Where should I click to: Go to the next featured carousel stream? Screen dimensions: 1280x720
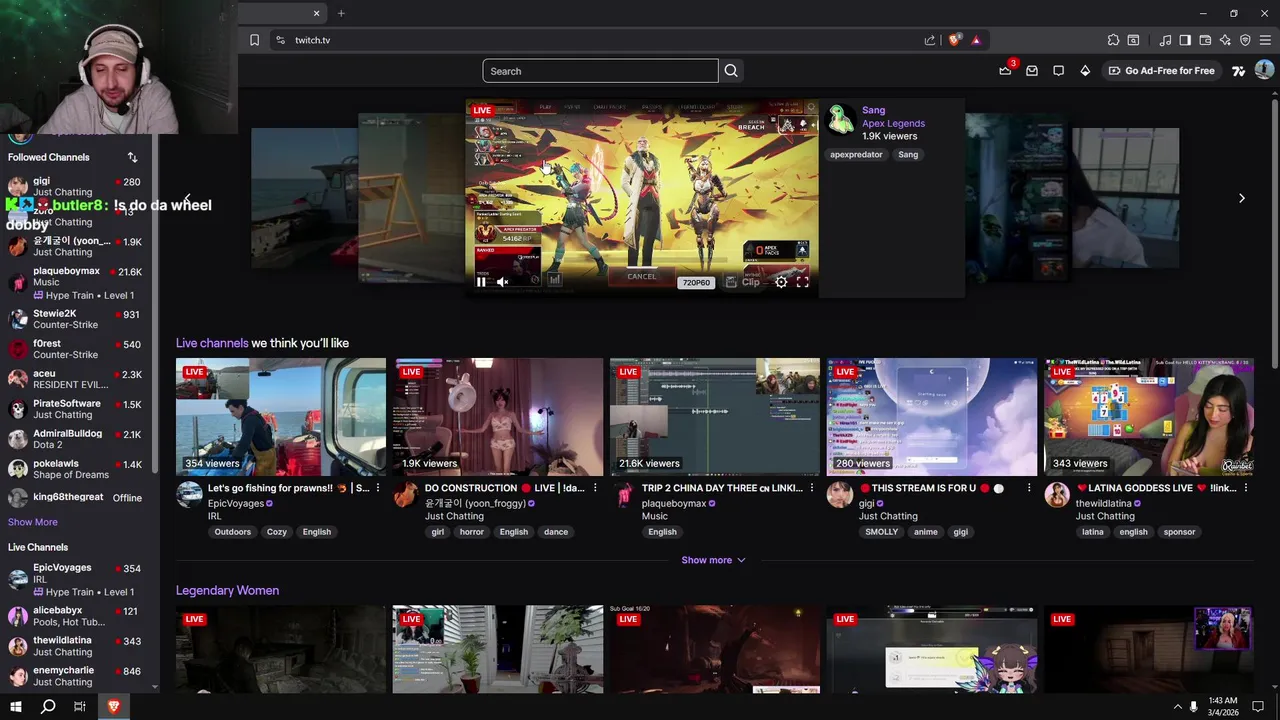pyautogui.click(x=1242, y=198)
